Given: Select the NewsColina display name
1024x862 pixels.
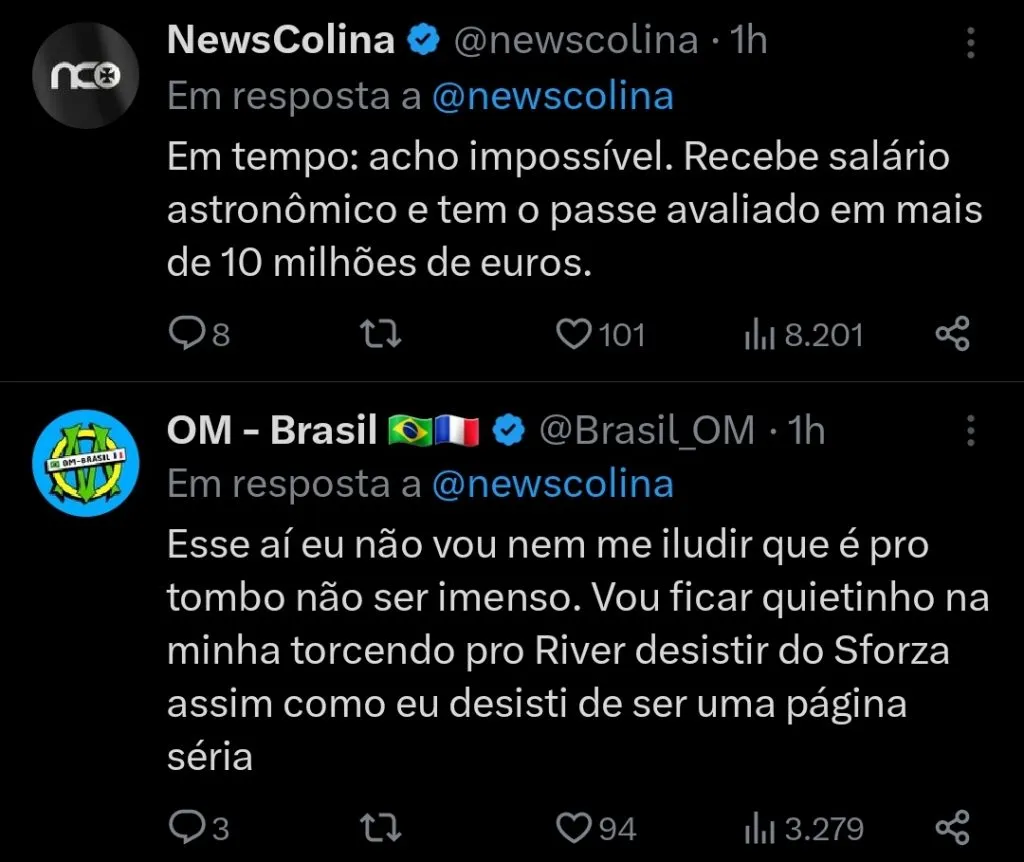Looking at the screenshot, I should [x=280, y=40].
